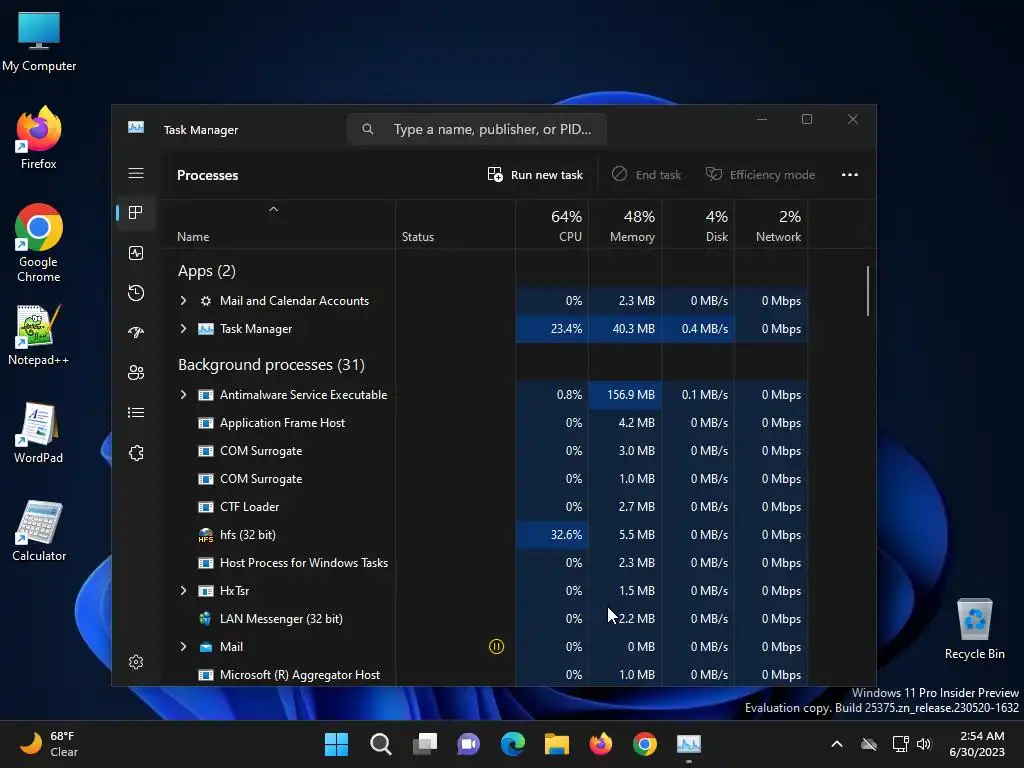Screen dimensions: 1024x768
Task: Open the weather widget showing 68°F
Action: (x=49, y=744)
